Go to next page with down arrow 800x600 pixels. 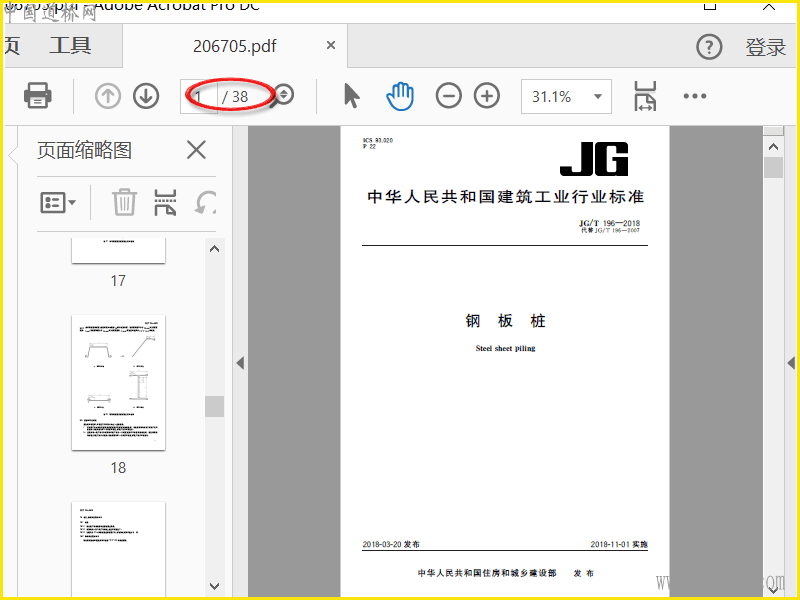[146, 96]
